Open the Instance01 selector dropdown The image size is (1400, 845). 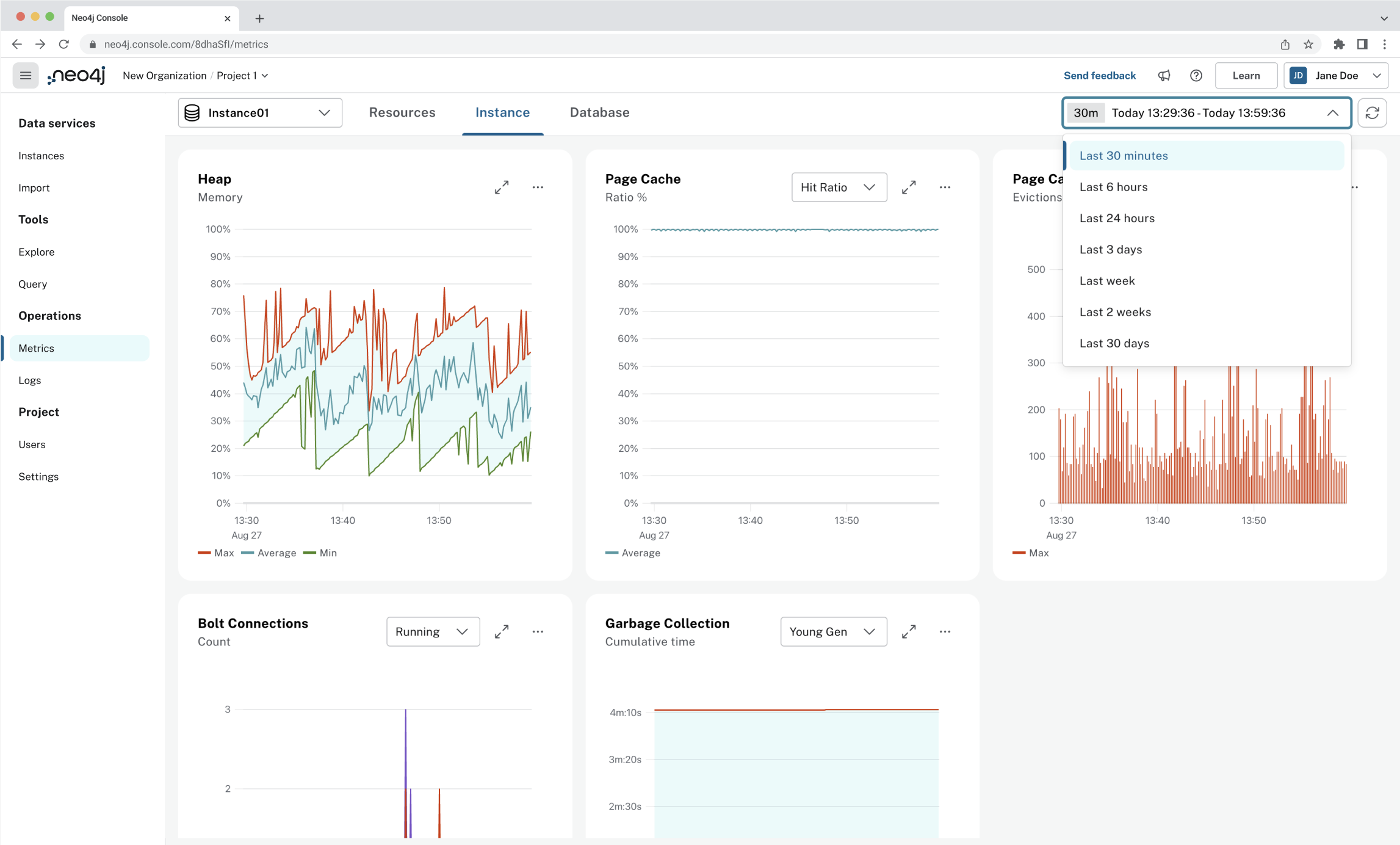pyautogui.click(x=260, y=113)
